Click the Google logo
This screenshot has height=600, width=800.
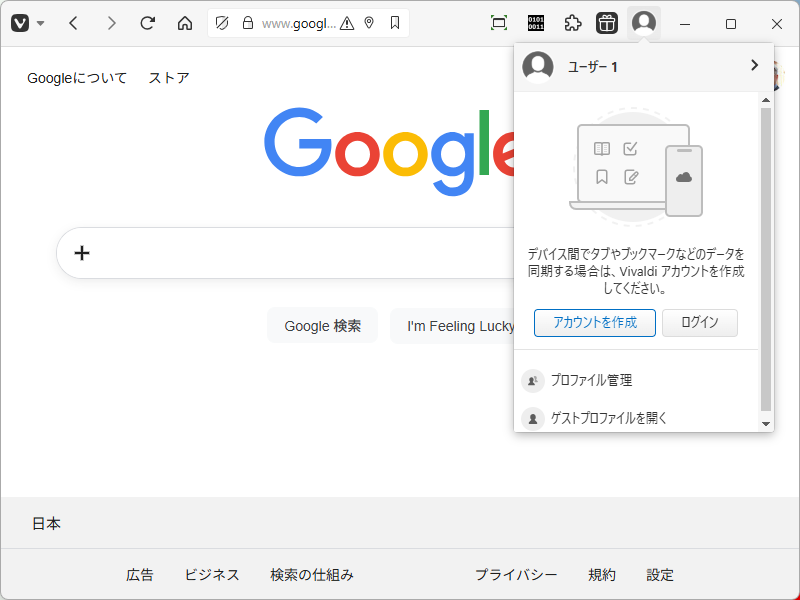tap(389, 151)
